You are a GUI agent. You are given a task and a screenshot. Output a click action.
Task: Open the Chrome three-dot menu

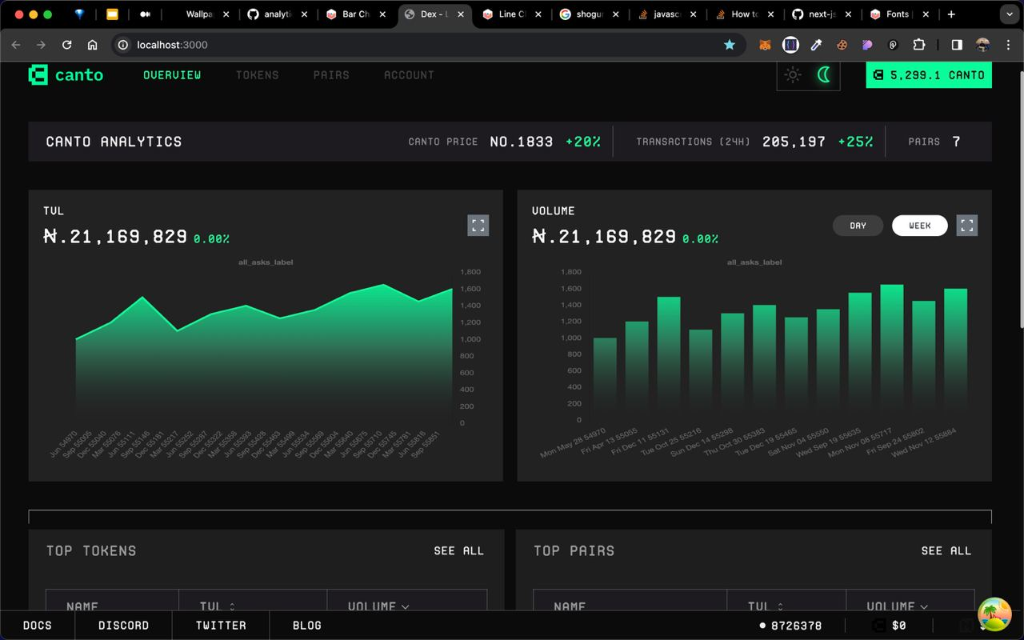coord(1008,44)
